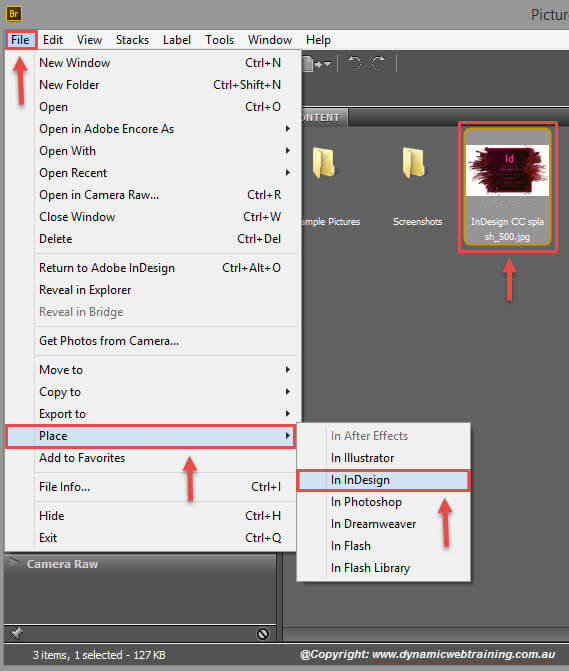Choose Hide from File menu

[x=151, y=516]
